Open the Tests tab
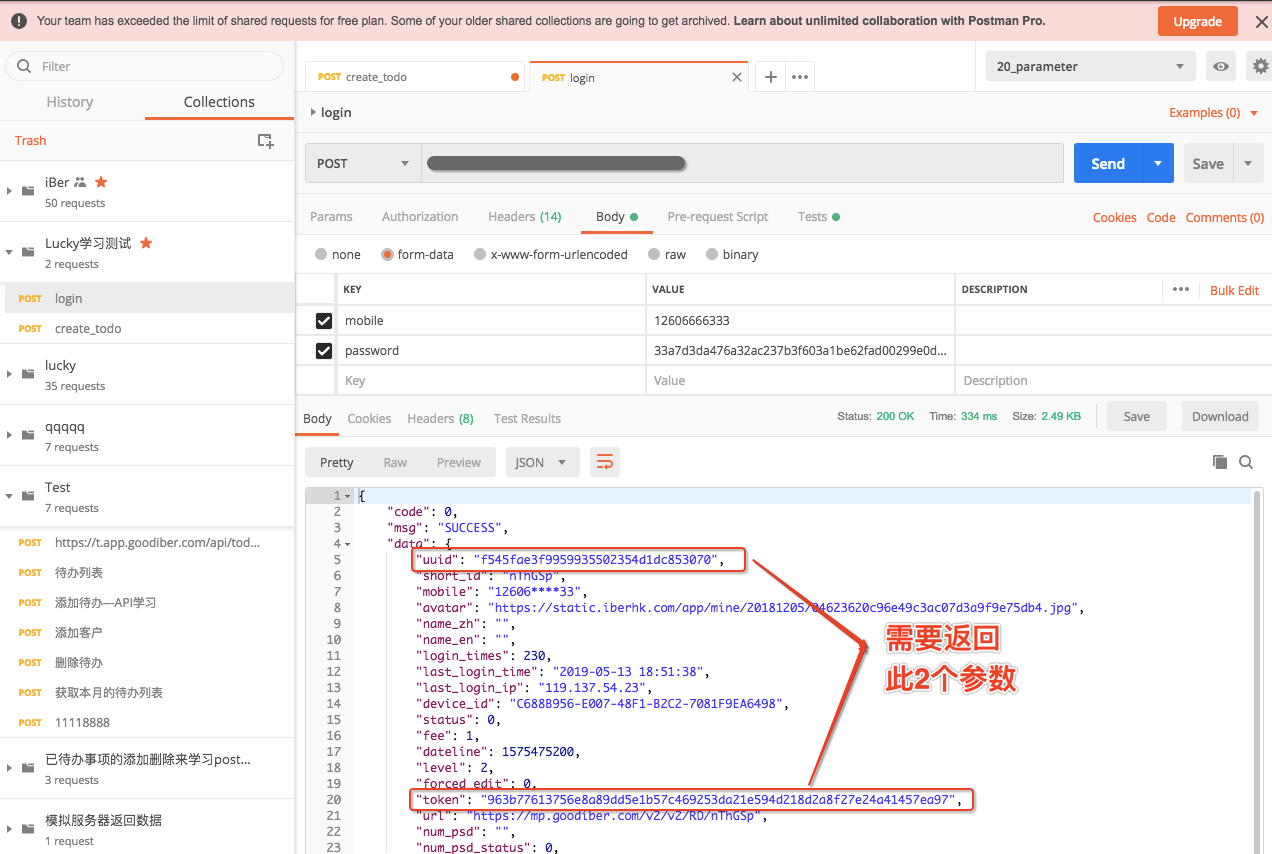 coord(818,217)
